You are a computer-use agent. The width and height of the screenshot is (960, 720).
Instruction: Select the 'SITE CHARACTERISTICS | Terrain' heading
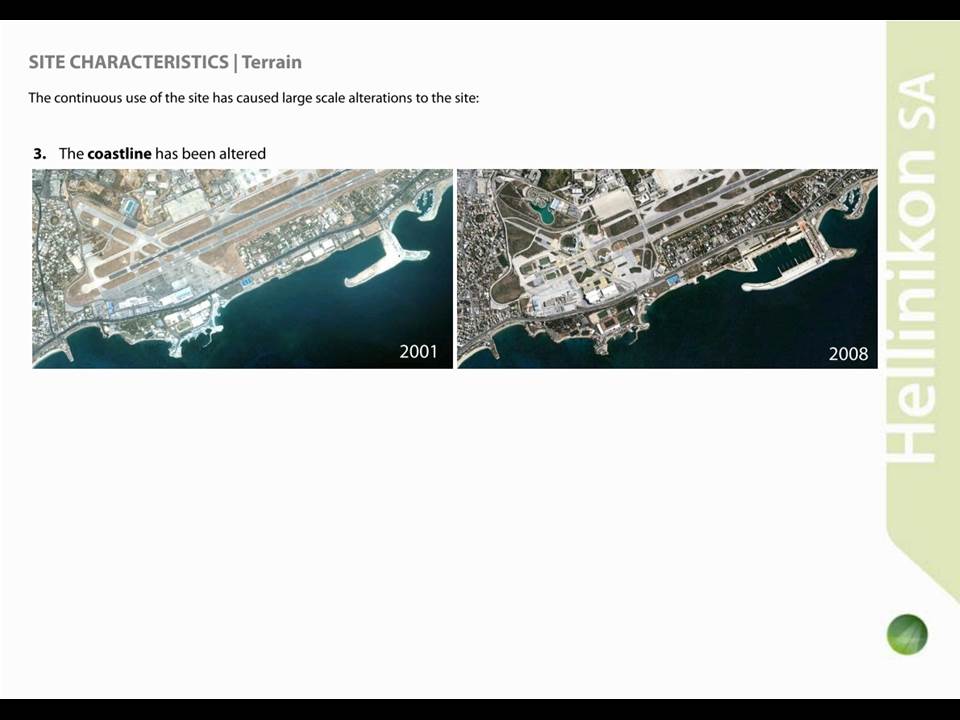(165, 62)
